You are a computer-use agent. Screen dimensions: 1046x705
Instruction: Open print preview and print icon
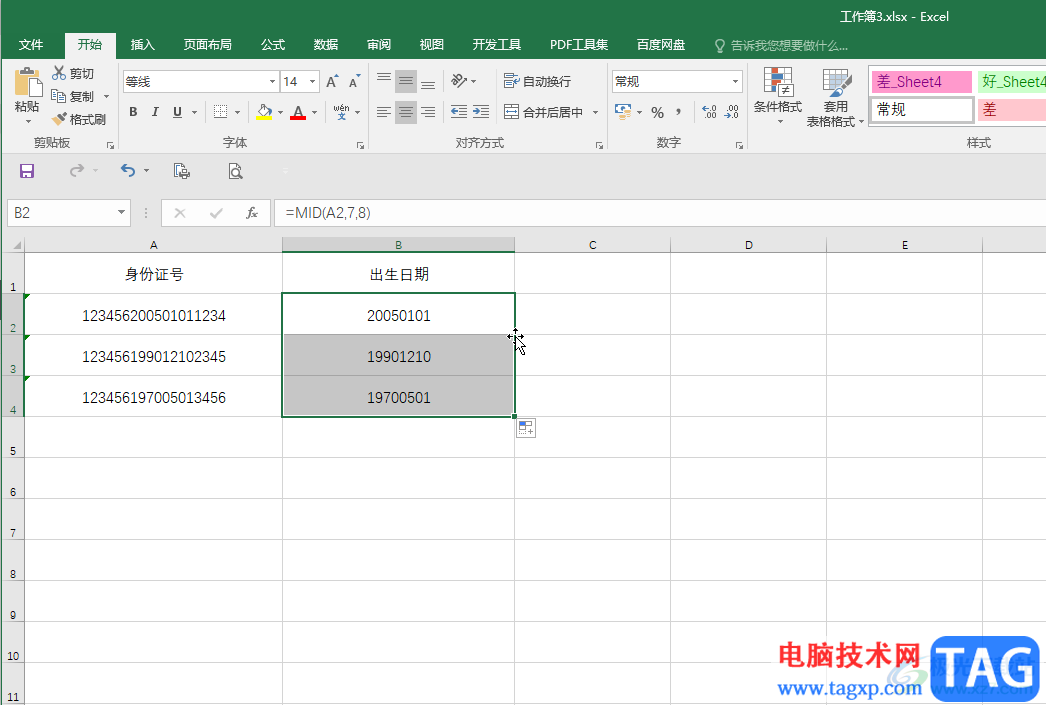(x=181, y=171)
